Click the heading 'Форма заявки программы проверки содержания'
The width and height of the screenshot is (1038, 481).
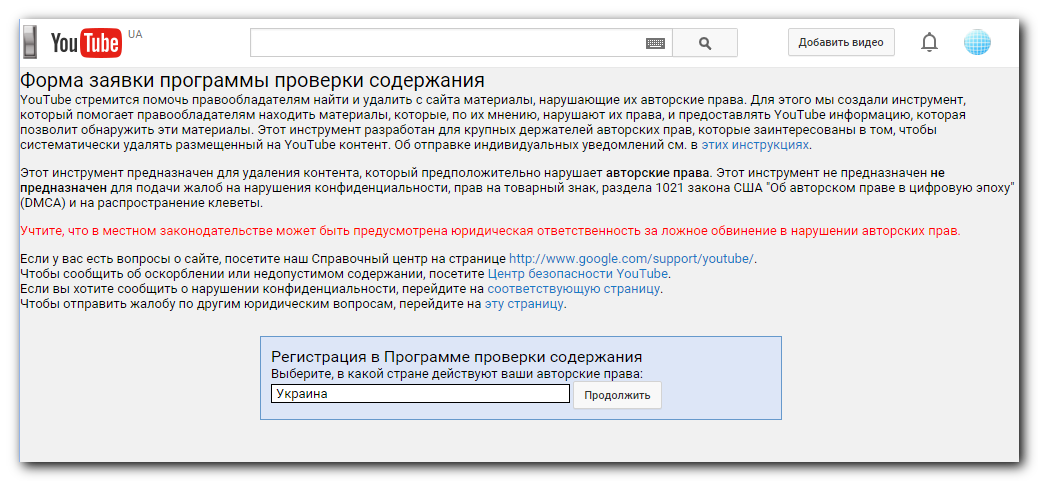tap(252, 81)
